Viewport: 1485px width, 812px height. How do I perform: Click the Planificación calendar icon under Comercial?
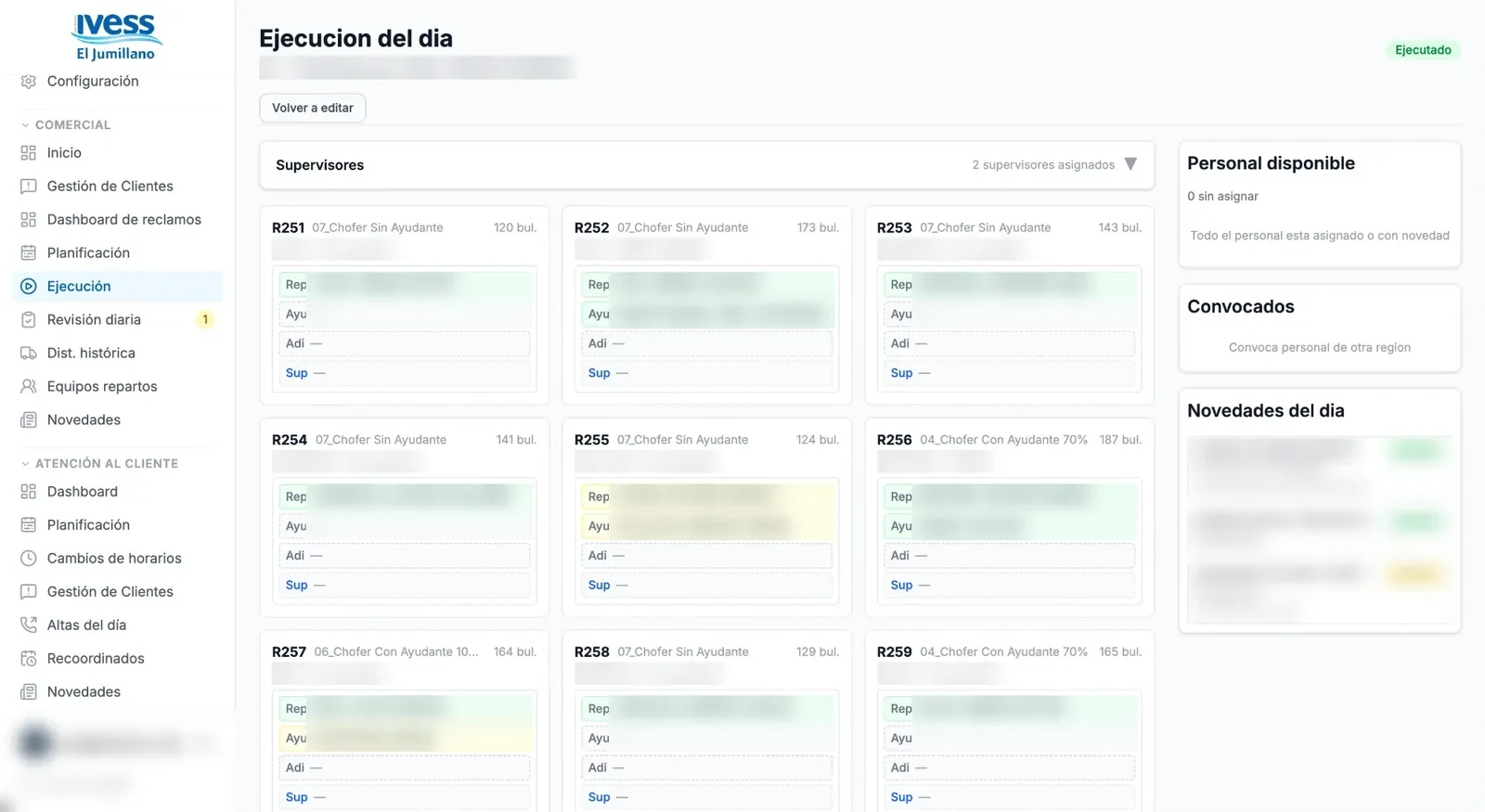[x=29, y=253]
